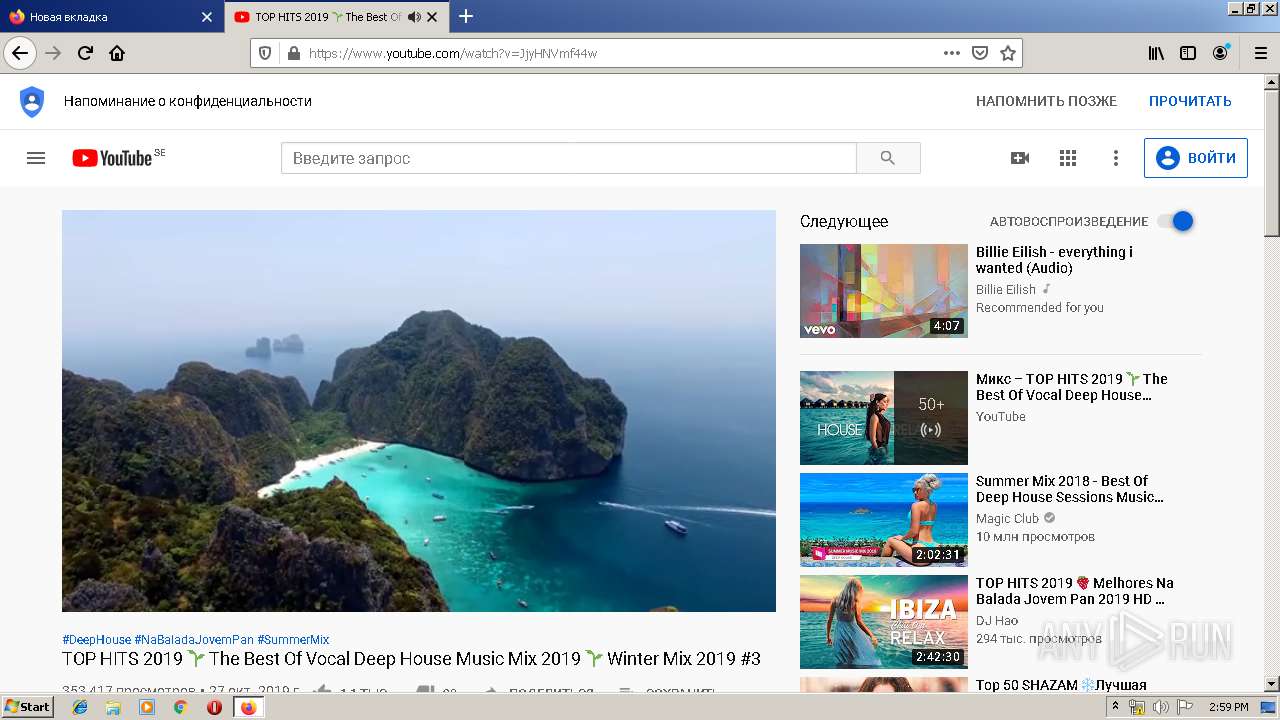Open the Billie Eilish - everything i wanted title

[x=1054, y=260]
